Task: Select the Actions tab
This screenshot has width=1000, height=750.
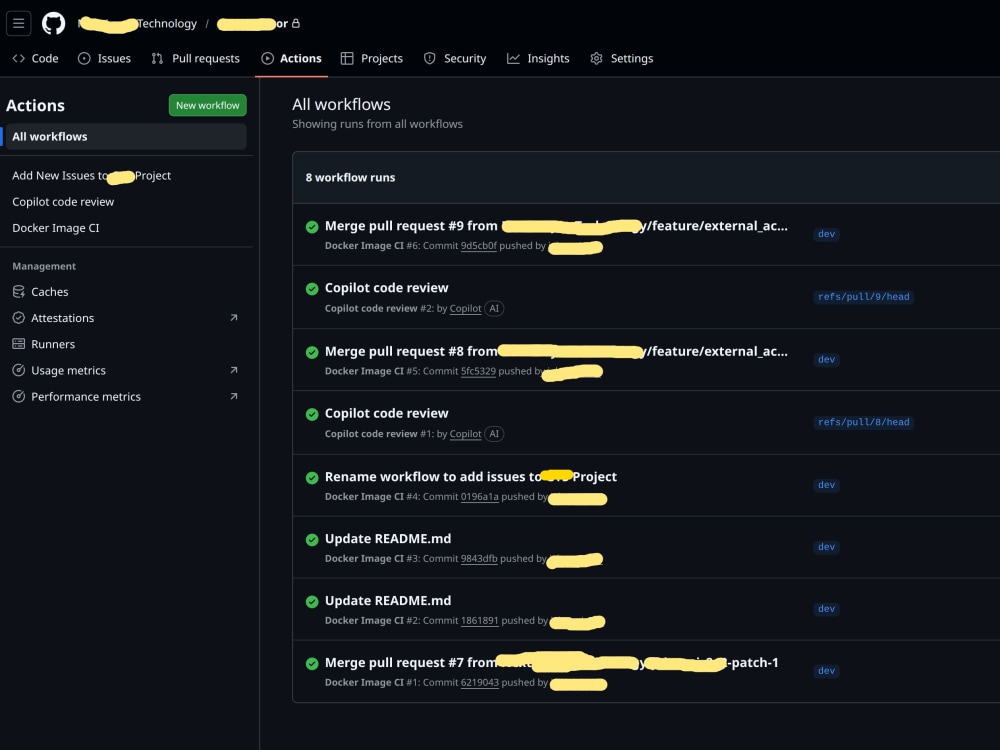Action: pyautogui.click(x=291, y=59)
